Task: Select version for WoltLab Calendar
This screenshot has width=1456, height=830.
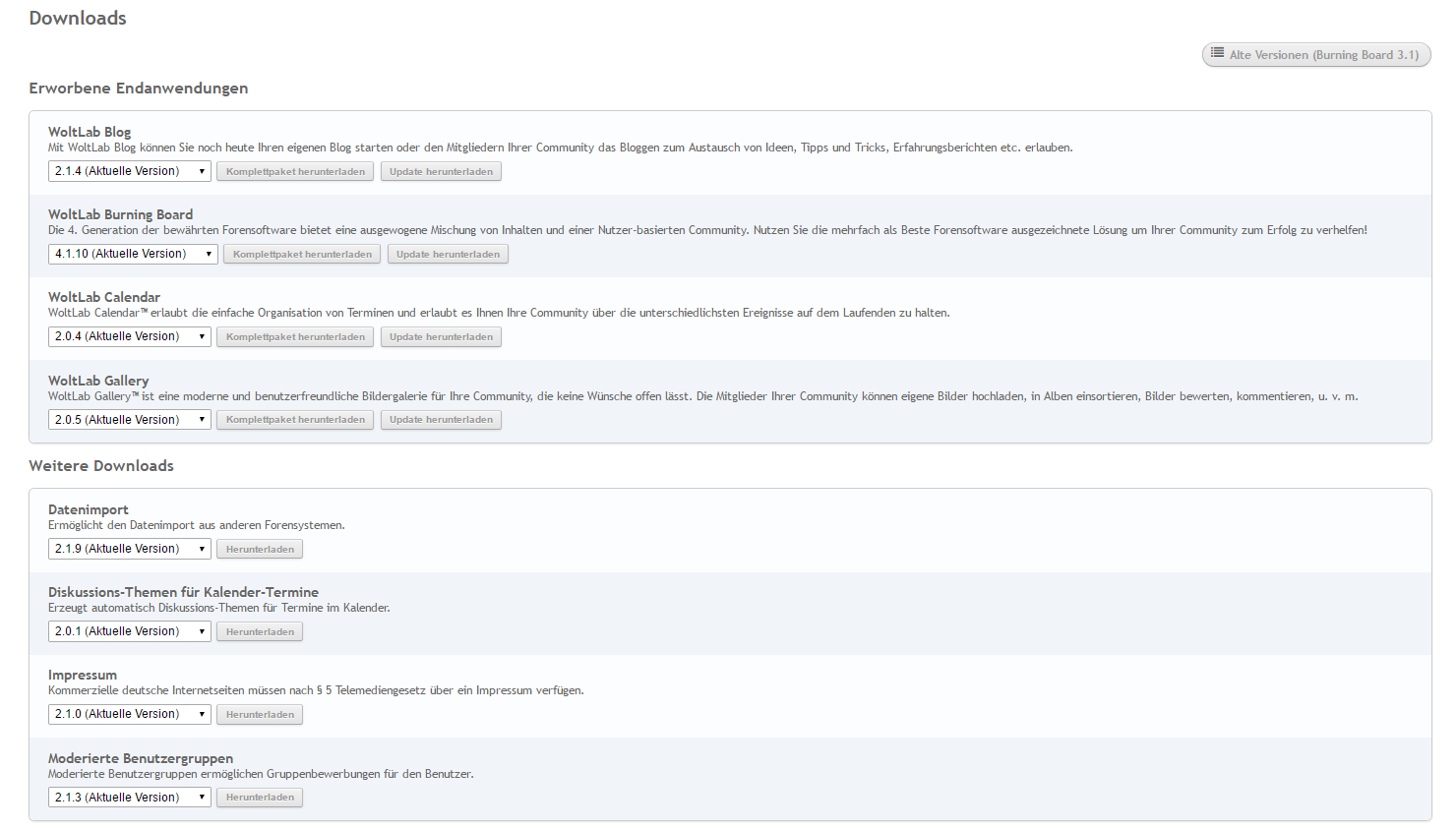Action: pyautogui.click(x=130, y=336)
